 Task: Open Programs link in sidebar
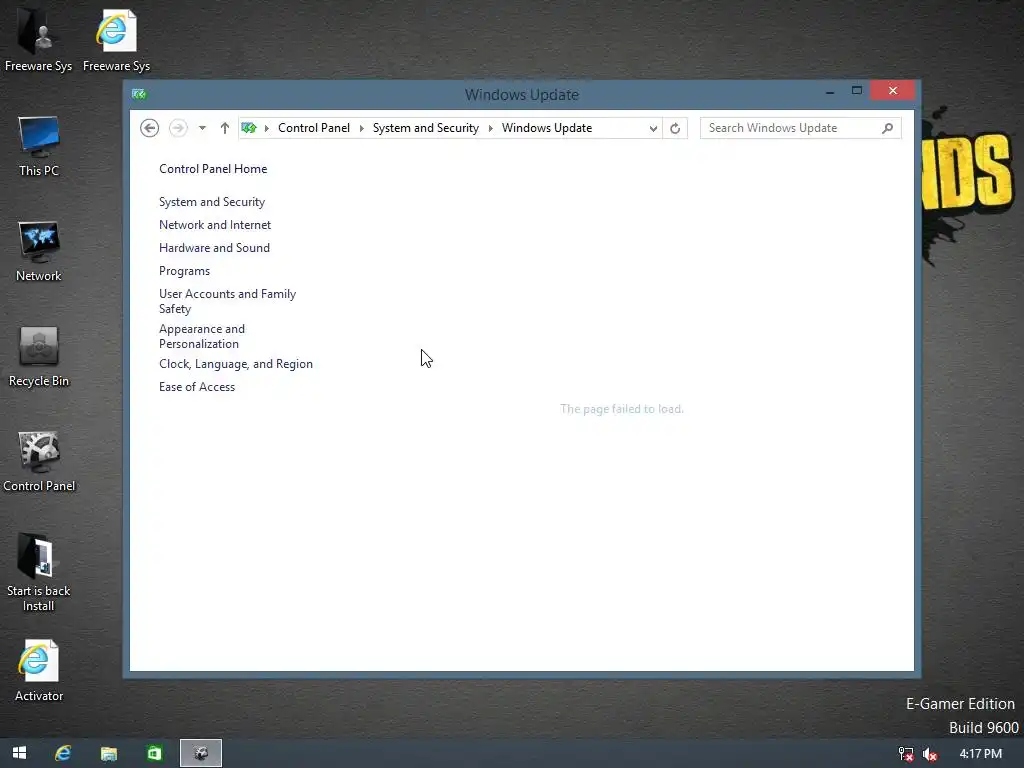(184, 271)
